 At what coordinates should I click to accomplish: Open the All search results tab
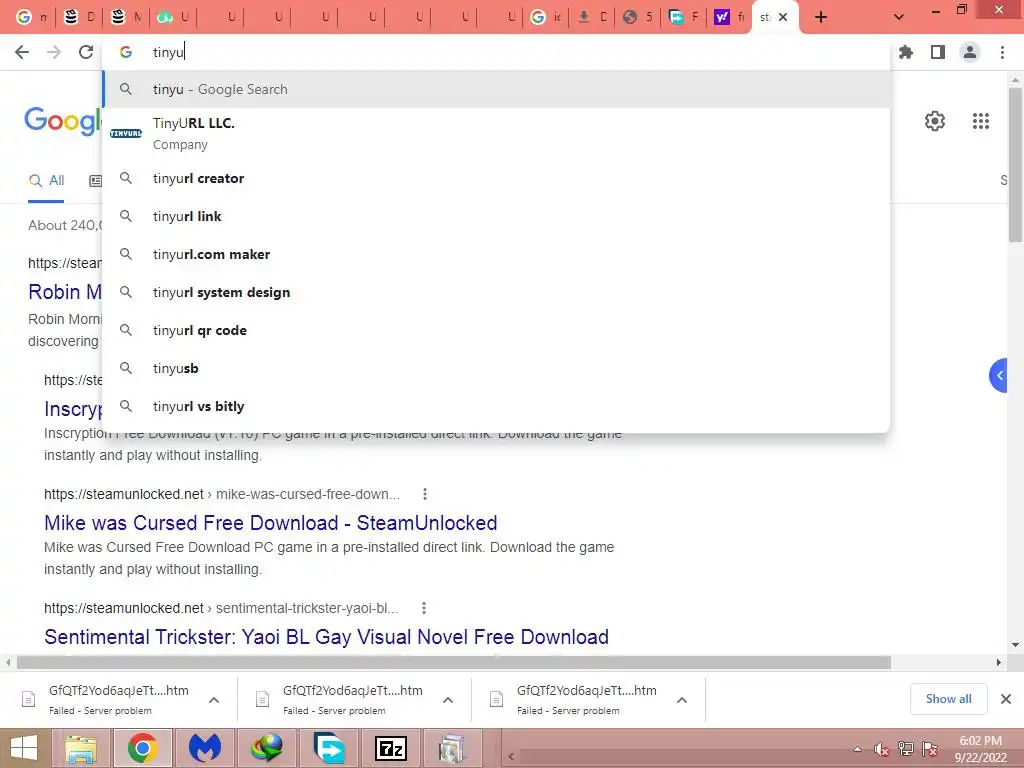tap(46, 181)
